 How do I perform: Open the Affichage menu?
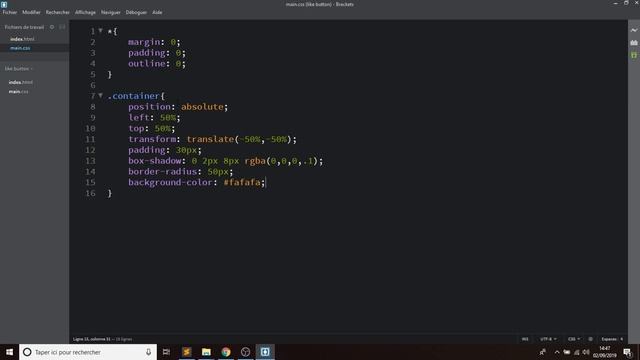point(85,12)
